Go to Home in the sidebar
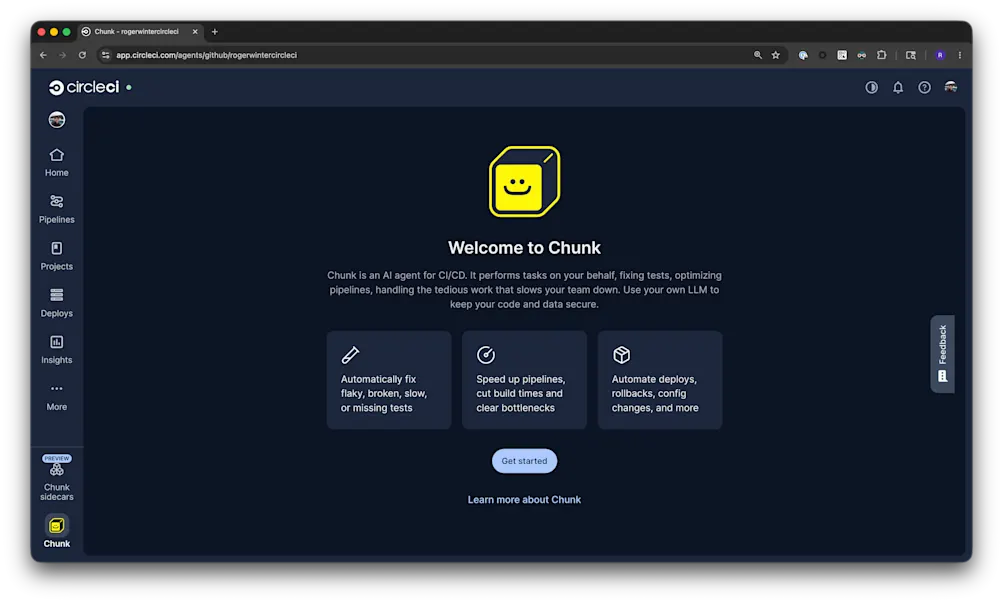Image resolution: width=1003 pixels, height=603 pixels. point(56,162)
